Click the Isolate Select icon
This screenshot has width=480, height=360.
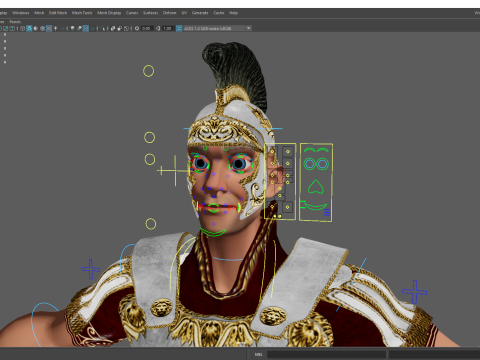pyautogui.click(x=102, y=28)
